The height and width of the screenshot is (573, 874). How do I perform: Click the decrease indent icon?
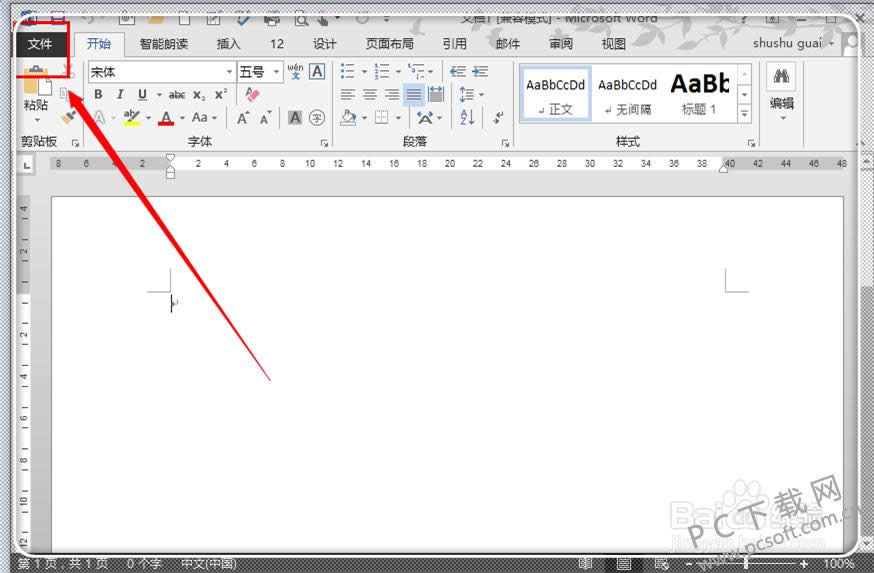click(x=458, y=71)
